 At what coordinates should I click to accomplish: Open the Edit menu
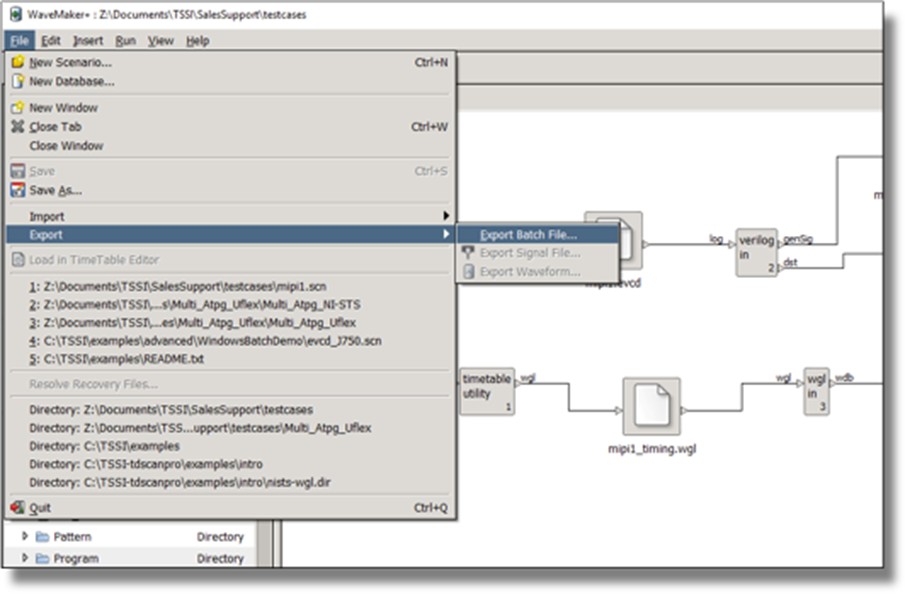[x=51, y=41]
